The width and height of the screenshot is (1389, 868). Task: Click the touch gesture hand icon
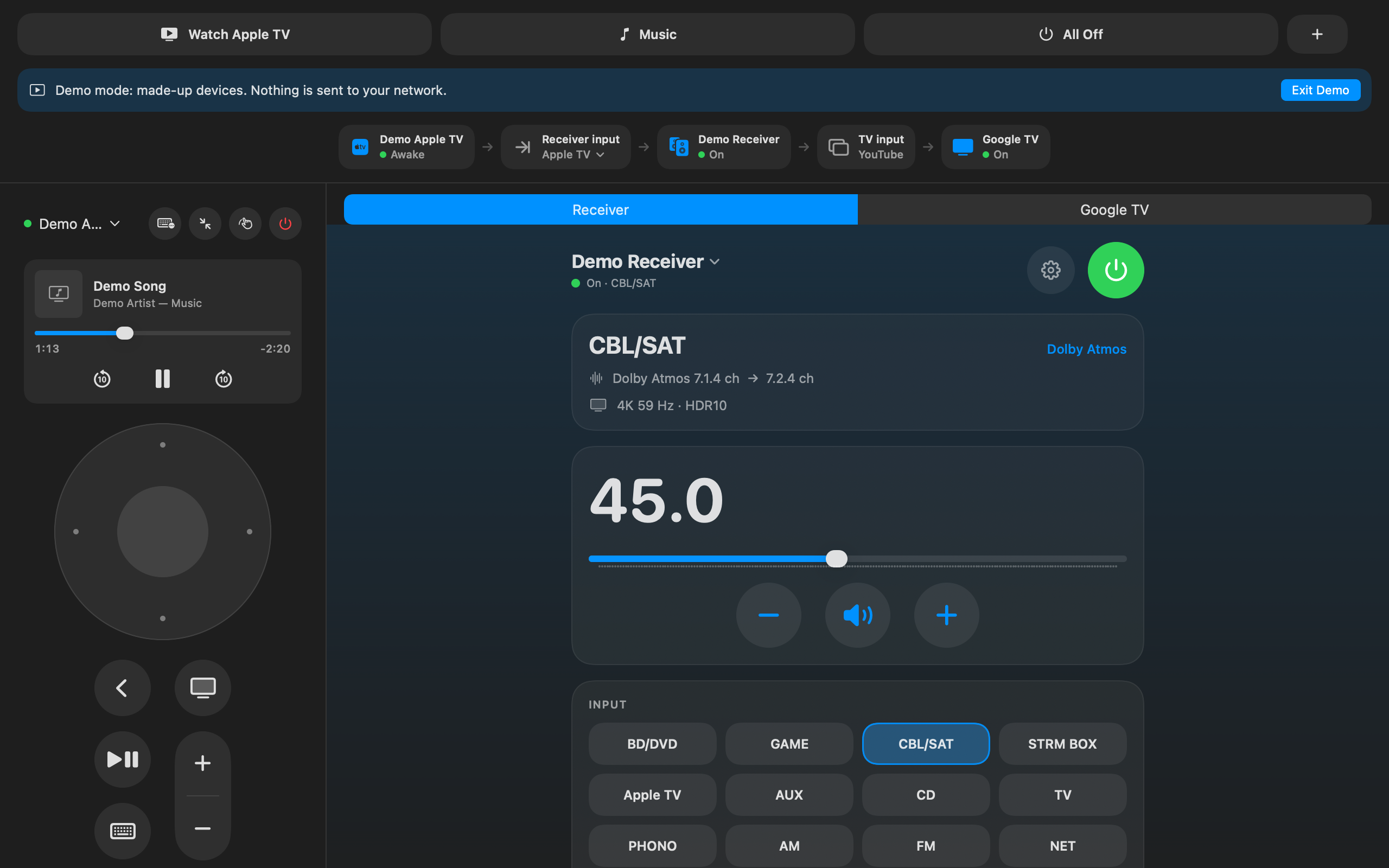click(x=245, y=224)
